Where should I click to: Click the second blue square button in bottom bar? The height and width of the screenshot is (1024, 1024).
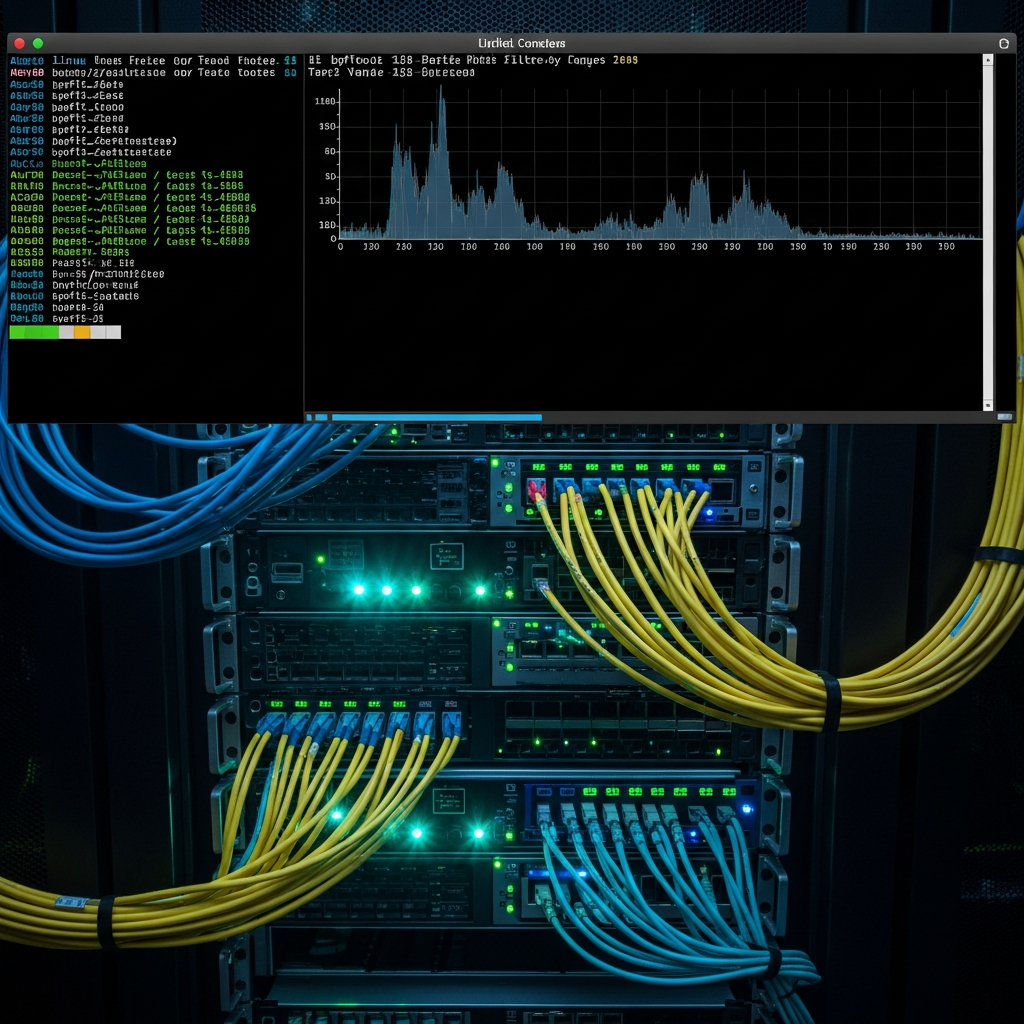[x=321, y=417]
